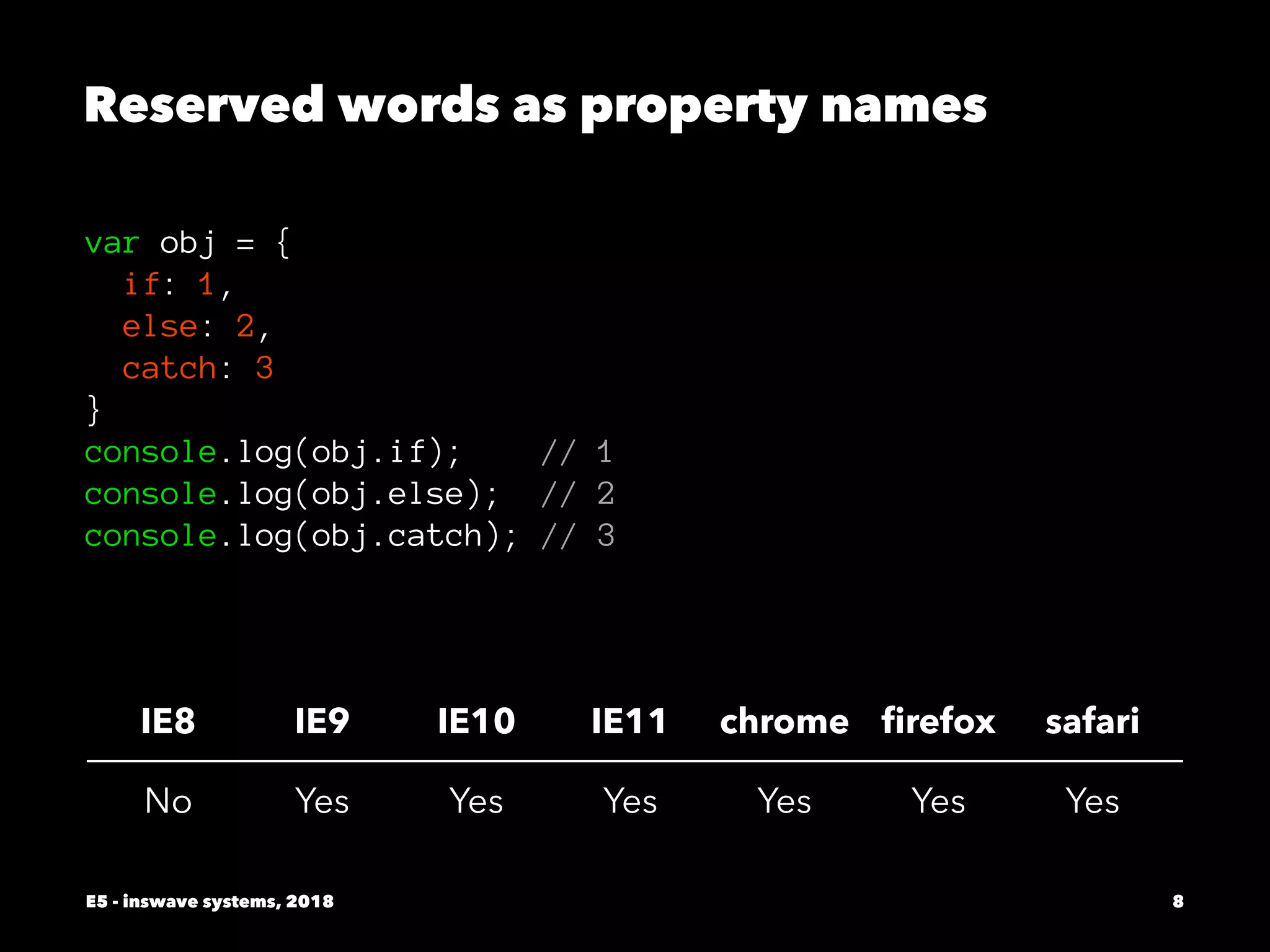Click the "firefox" column header

(938, 721)
